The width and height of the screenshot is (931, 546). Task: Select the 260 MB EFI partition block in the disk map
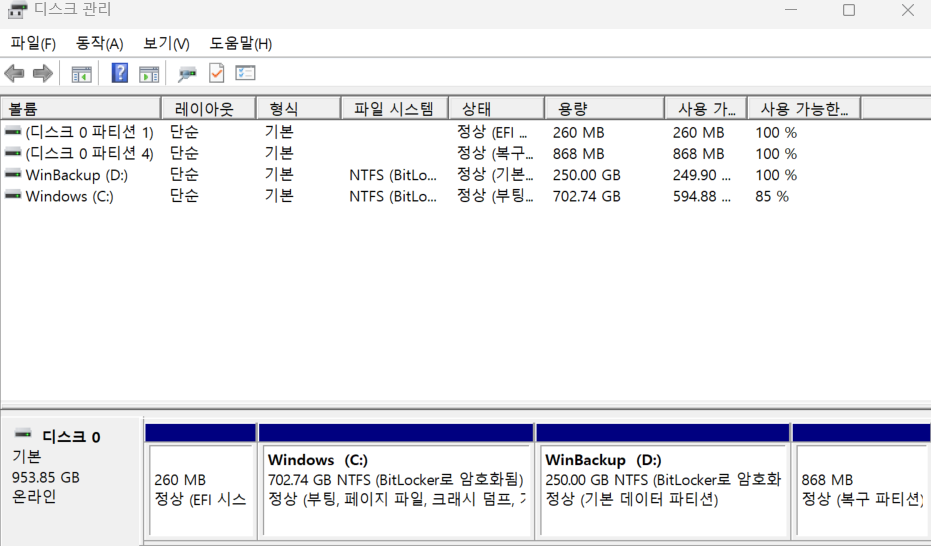(201, 490)
